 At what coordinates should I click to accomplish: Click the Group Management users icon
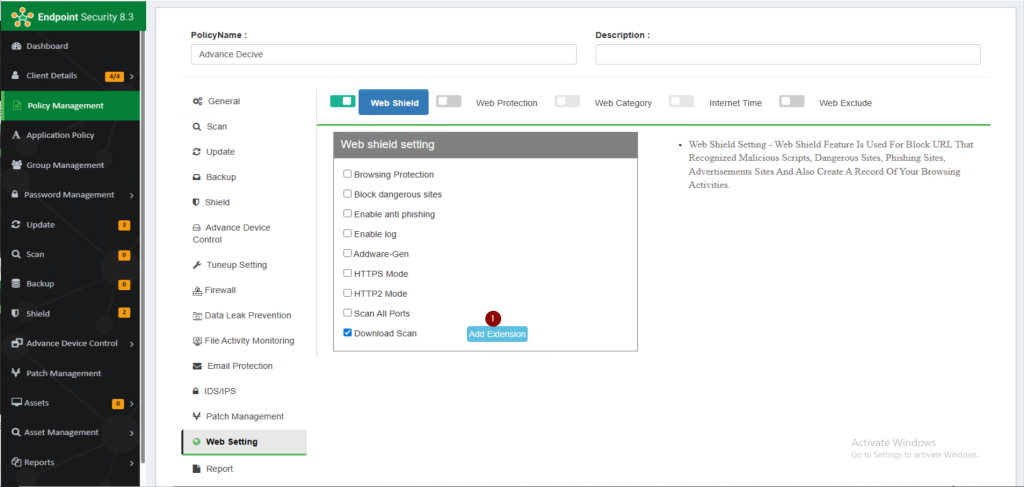[x=16, y=165]
